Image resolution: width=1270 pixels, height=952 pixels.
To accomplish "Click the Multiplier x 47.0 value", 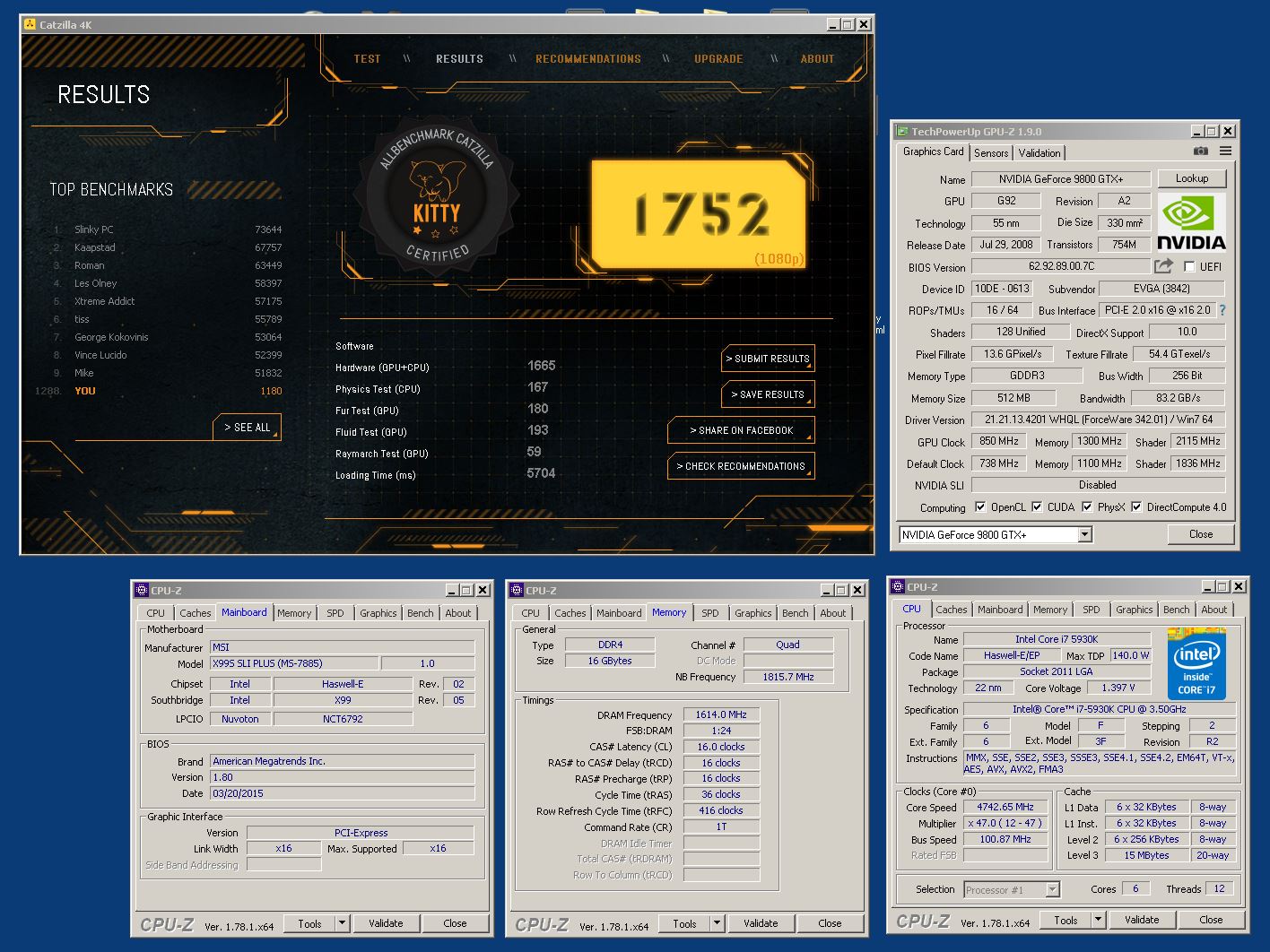I will coord(1005,823).
